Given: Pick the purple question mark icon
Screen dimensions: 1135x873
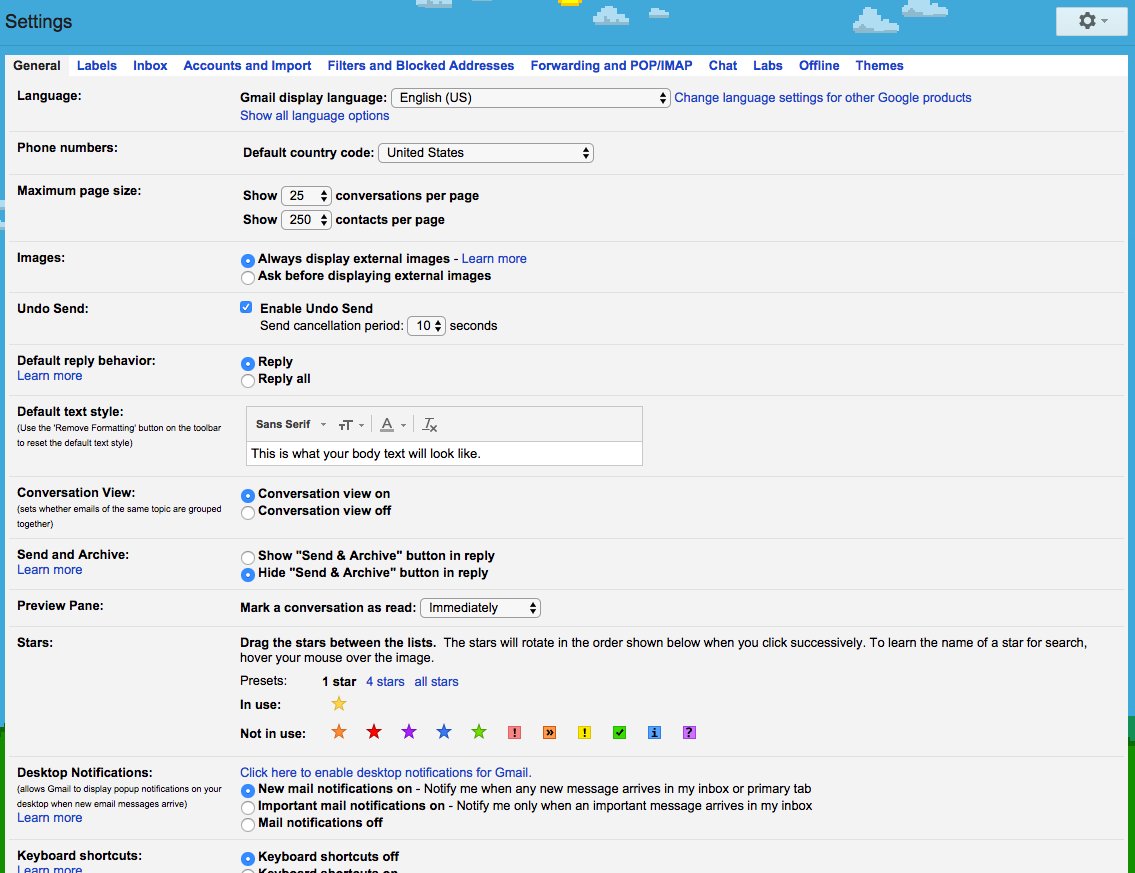Looking at the screenshot, I should tap(689, 733).
